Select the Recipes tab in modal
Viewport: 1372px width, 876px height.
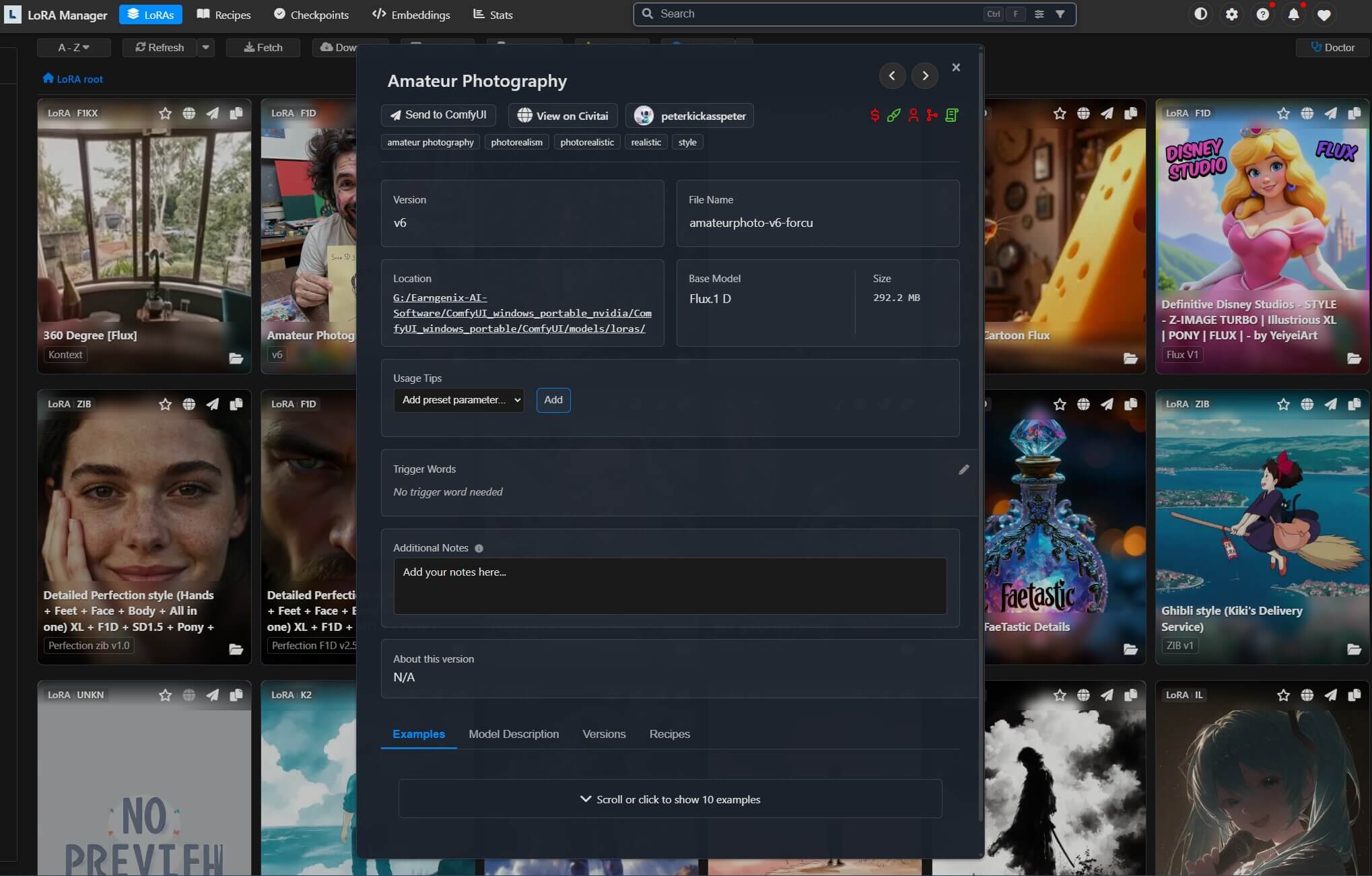(x=669, y=734)
